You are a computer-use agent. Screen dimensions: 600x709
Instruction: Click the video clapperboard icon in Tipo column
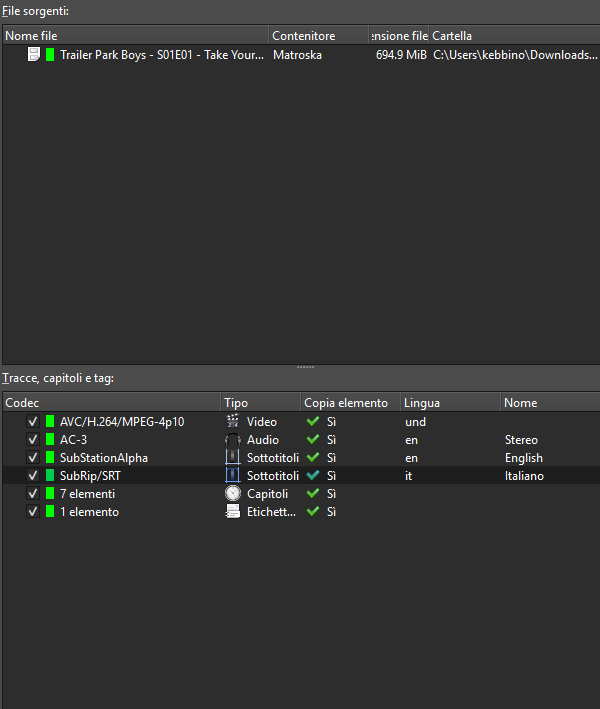click(x=232, y=422)
